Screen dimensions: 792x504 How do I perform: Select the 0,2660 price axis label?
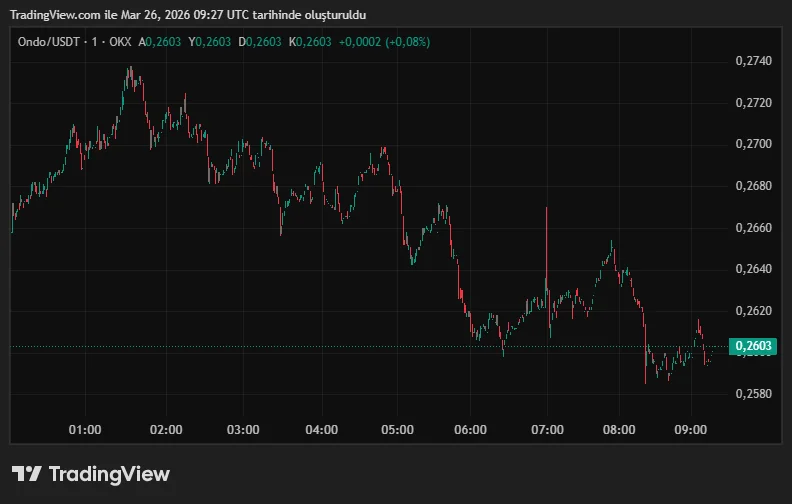tap(752, 228)
